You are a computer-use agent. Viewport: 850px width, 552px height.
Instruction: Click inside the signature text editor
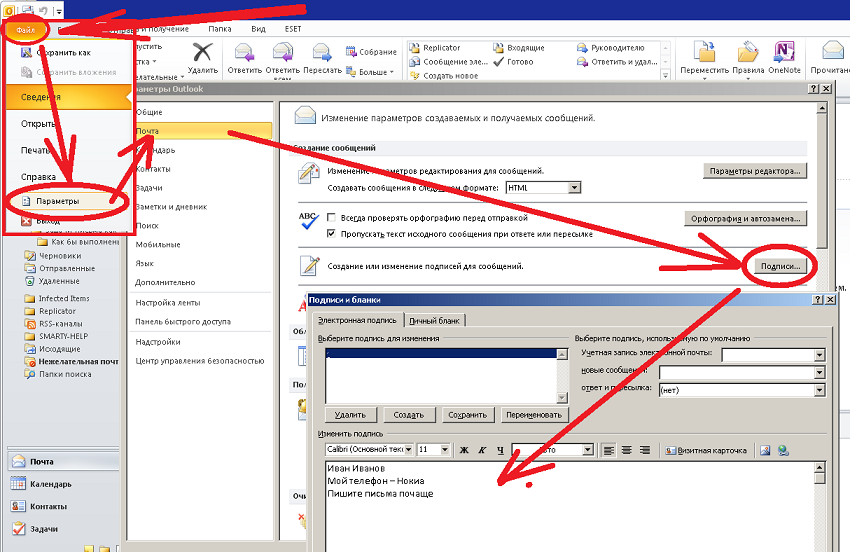pyautogui.click(x=569, y=507)
